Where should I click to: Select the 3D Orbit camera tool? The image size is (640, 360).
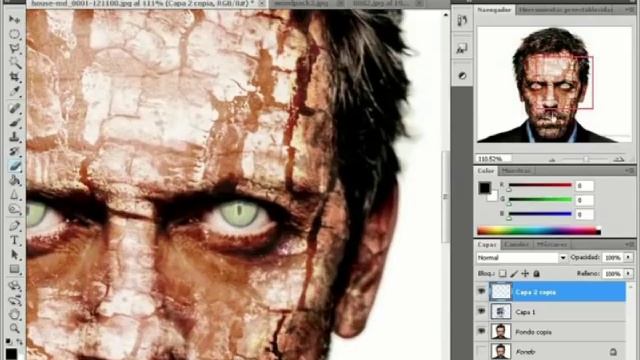(x=14, y=301)
